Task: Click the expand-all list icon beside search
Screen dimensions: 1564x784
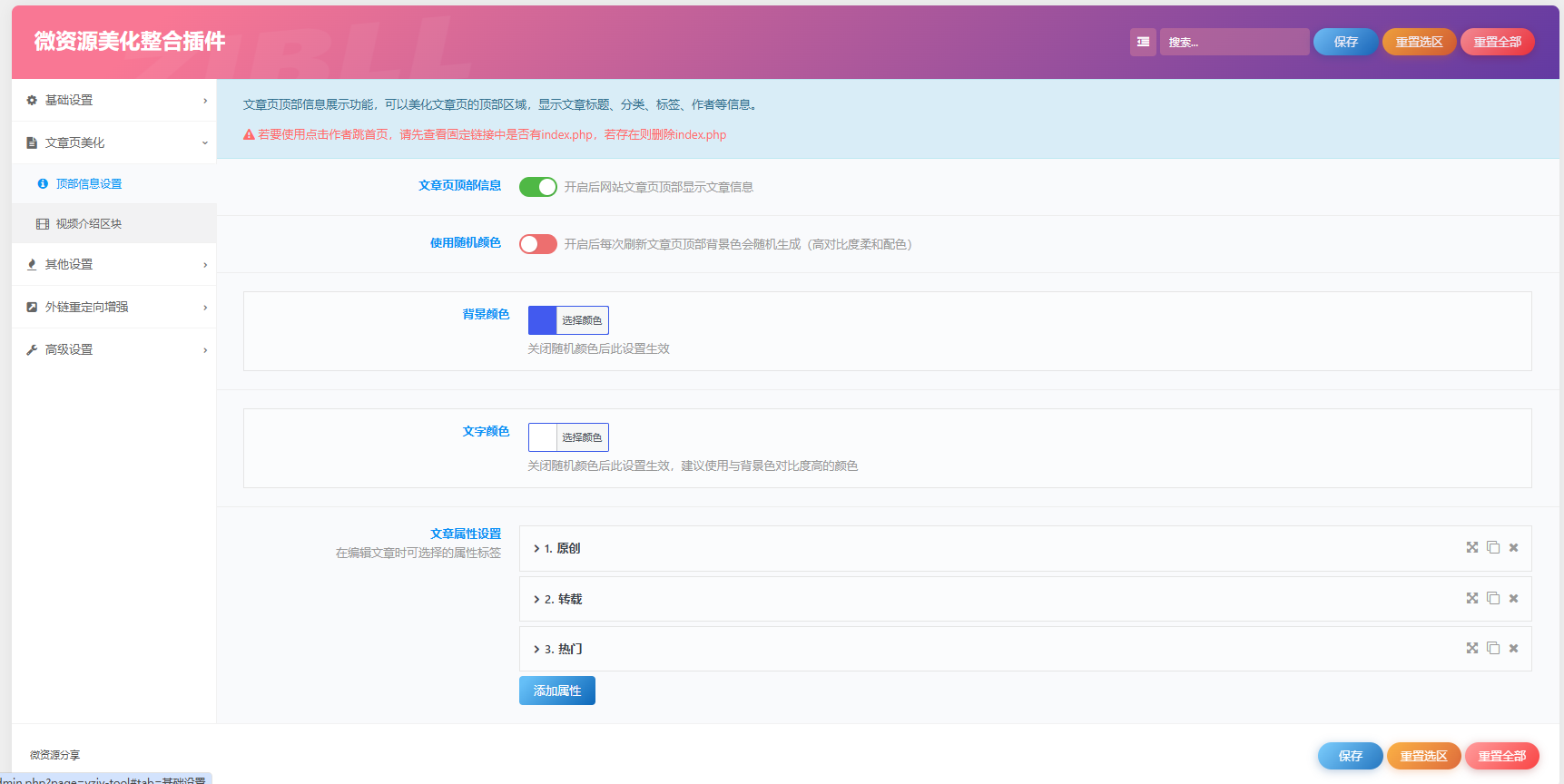Action: coord(1143,42)
